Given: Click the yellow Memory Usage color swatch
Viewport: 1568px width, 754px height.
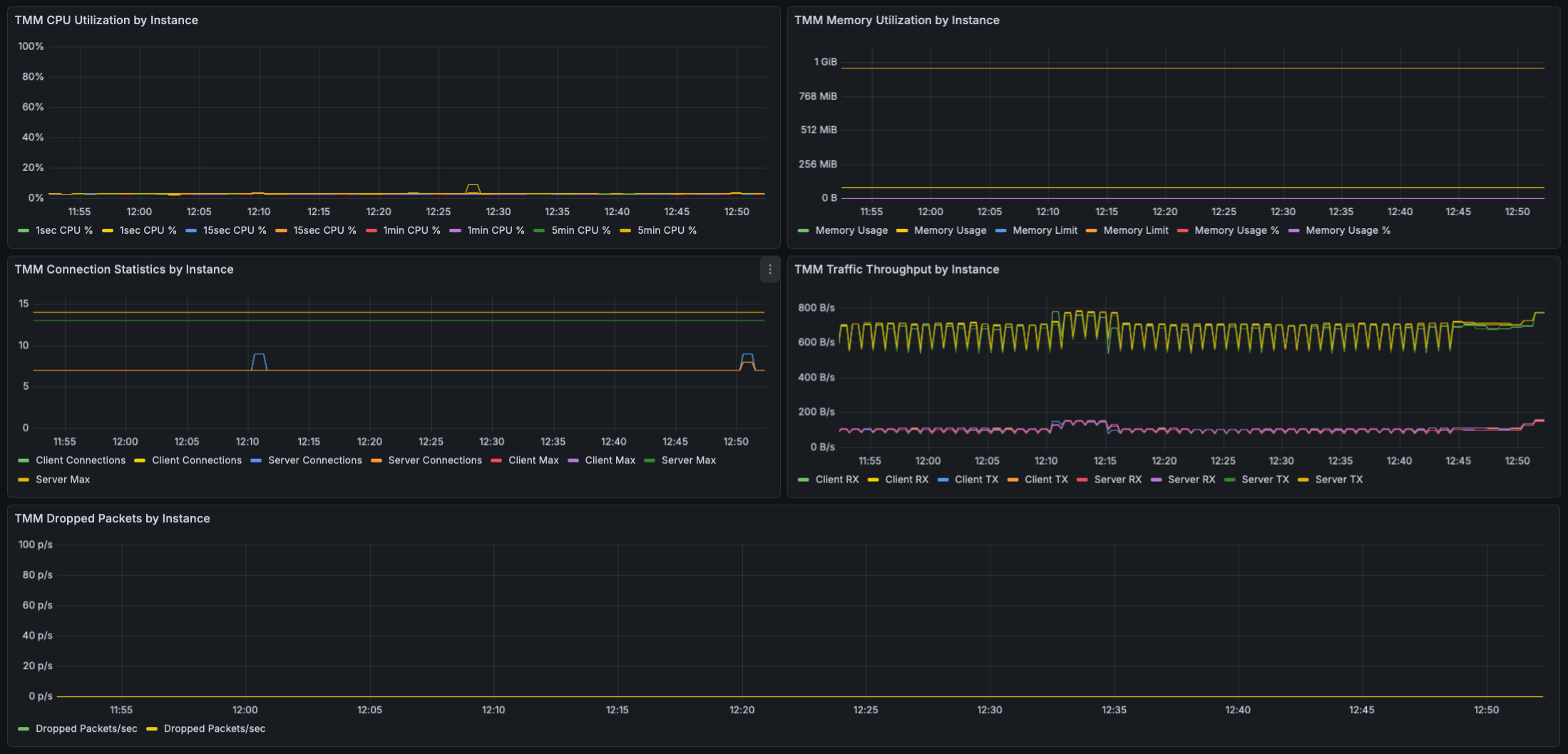Looking at the screenshot, I should 902,231.
